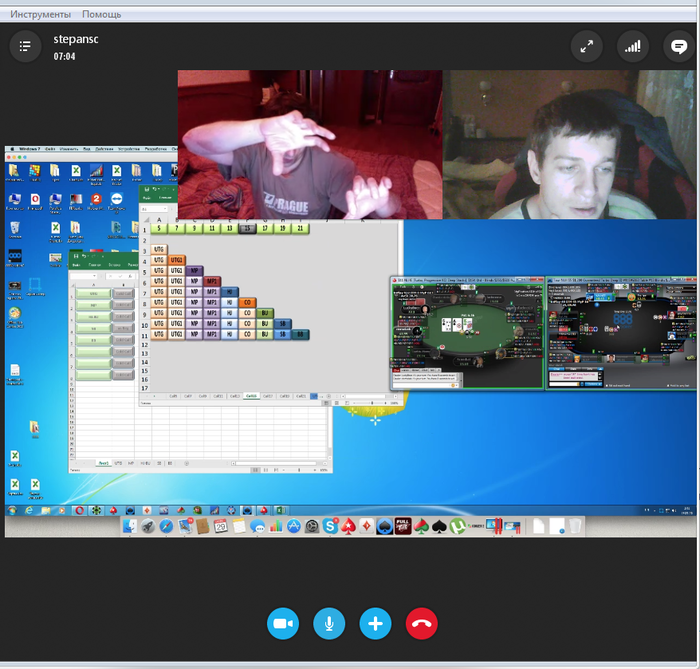Click the stepansc contact name
The height and width of the screenshot is (669, 700).
tap(76, 39)
